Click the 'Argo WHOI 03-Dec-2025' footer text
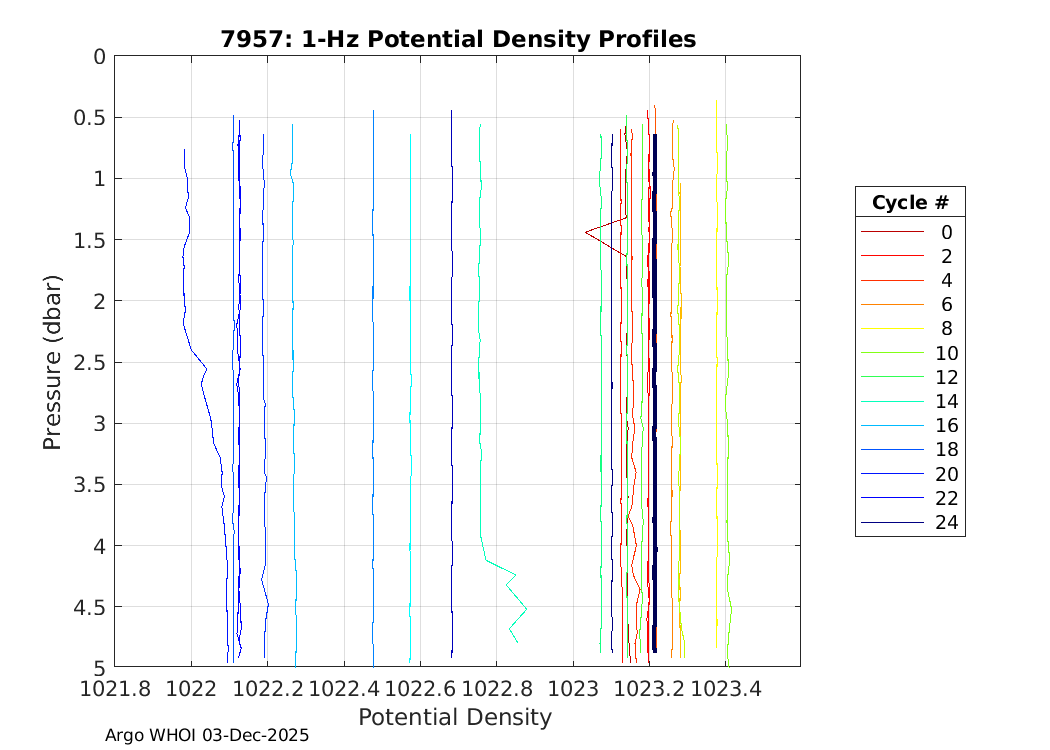This screenshot has height=750, width=1050. (207, 735)
